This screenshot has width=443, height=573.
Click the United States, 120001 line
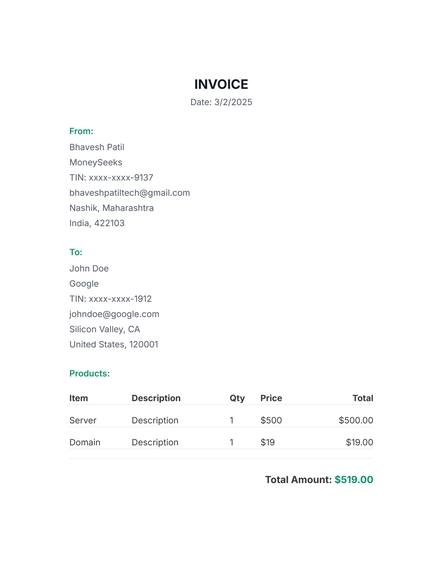tap(114, 344)
